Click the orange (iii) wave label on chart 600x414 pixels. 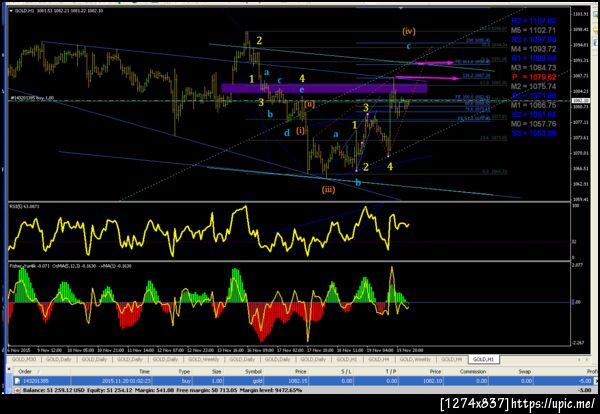[x=328, y=190]
